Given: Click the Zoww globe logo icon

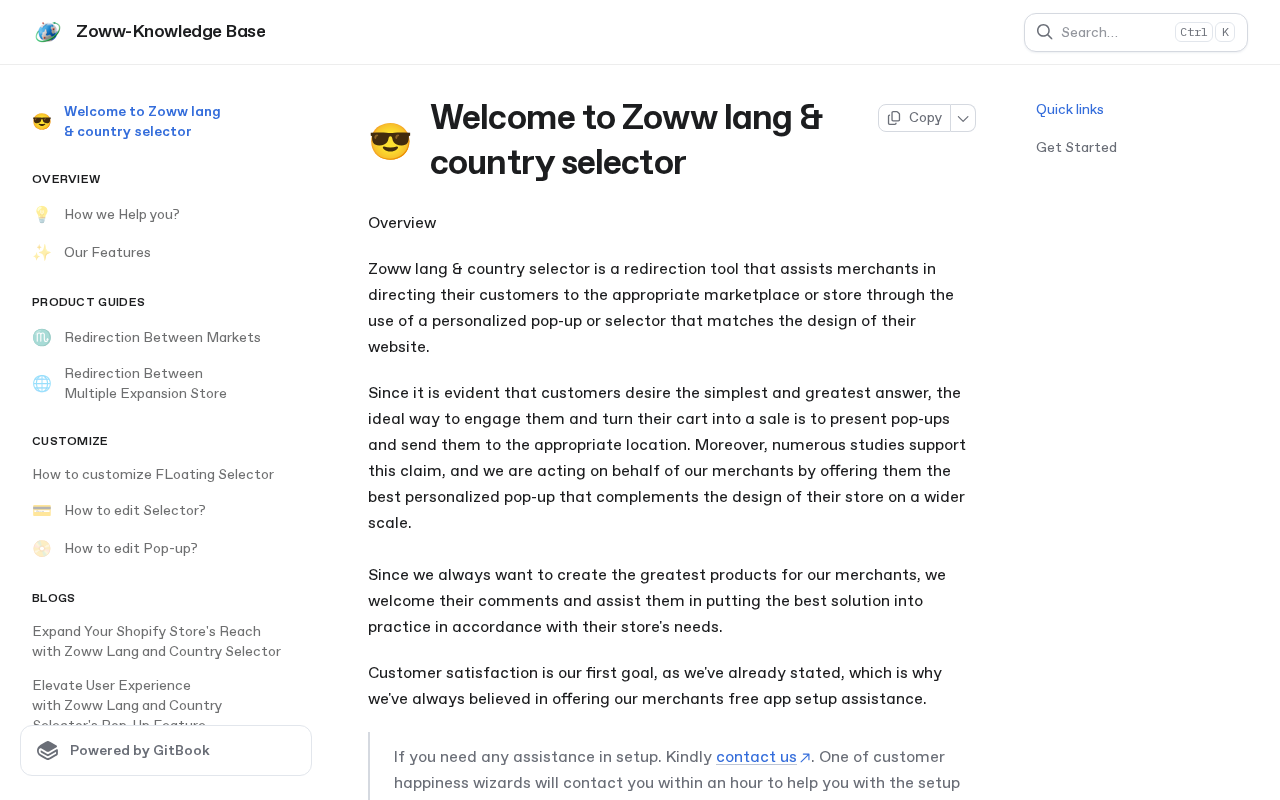Looking at the screenshot, I should tap(47, 32).
